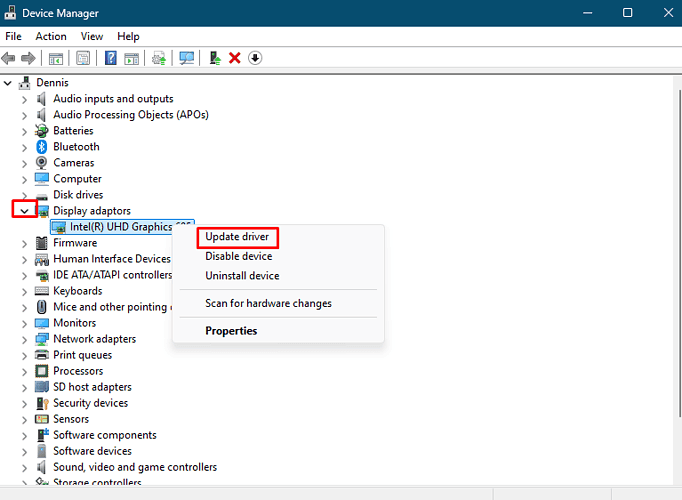Click the Batteries category icon

point(41,131)
